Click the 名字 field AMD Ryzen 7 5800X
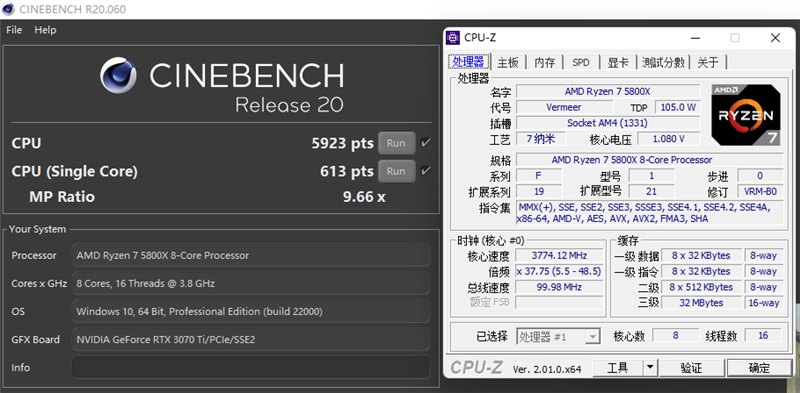This screenshot has height=393, width=800. pos(608,91)
